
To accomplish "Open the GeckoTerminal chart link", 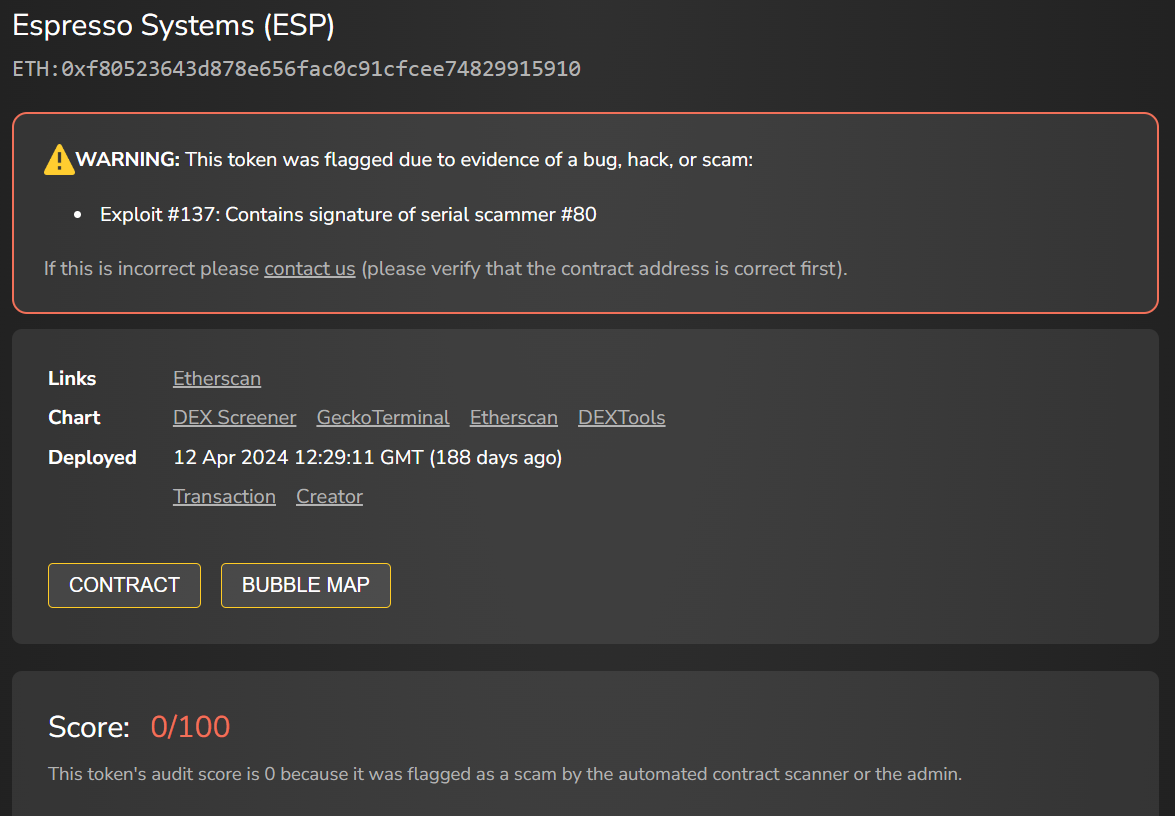I will click(x=383, y=417).
